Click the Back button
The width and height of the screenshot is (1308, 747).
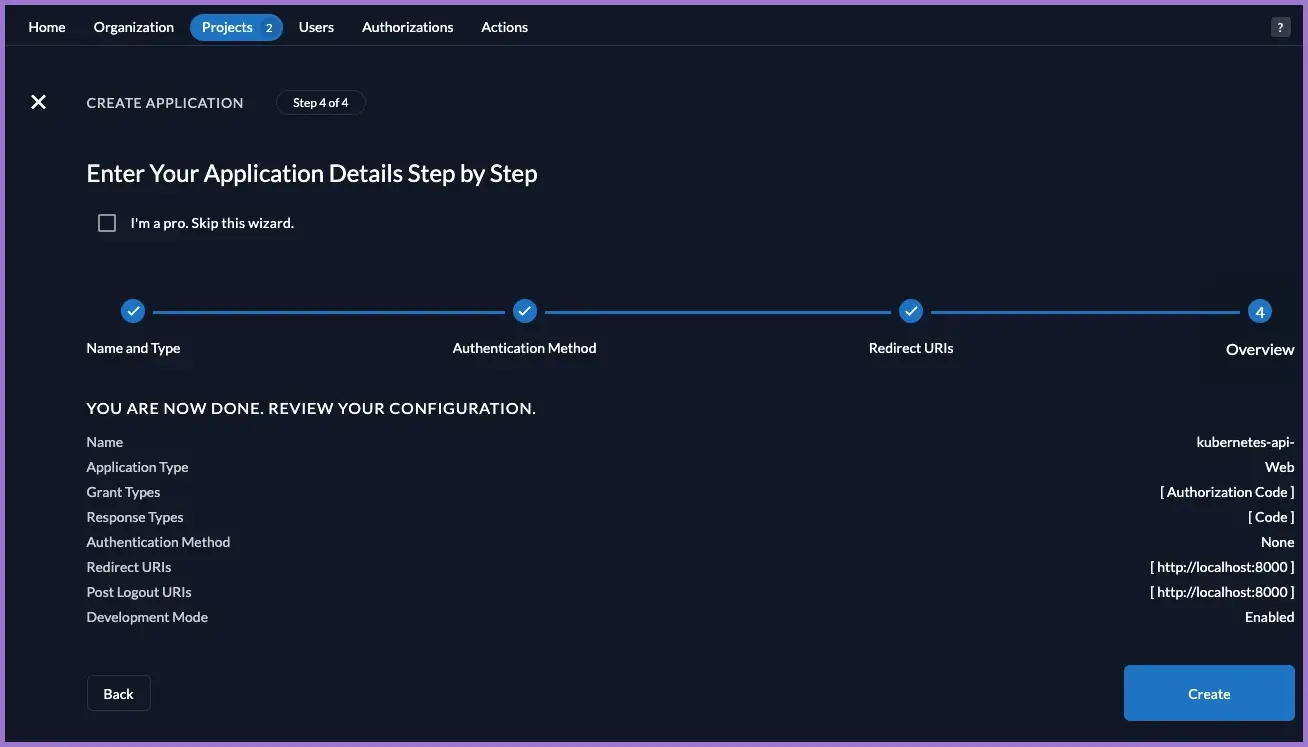click(x=118, y=694)
